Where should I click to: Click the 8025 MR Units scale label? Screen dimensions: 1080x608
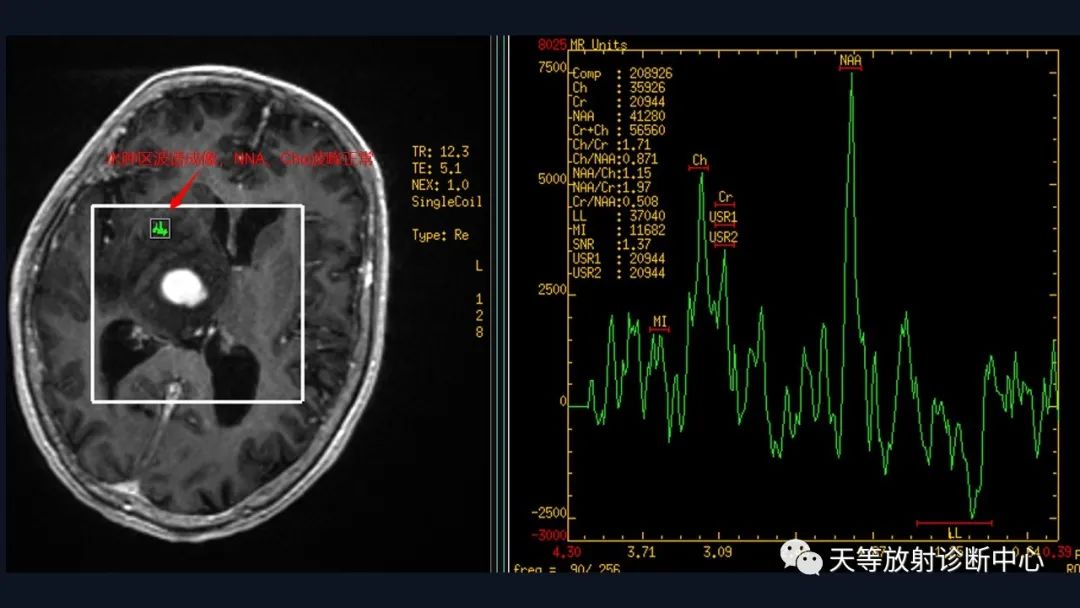[582, 45]
